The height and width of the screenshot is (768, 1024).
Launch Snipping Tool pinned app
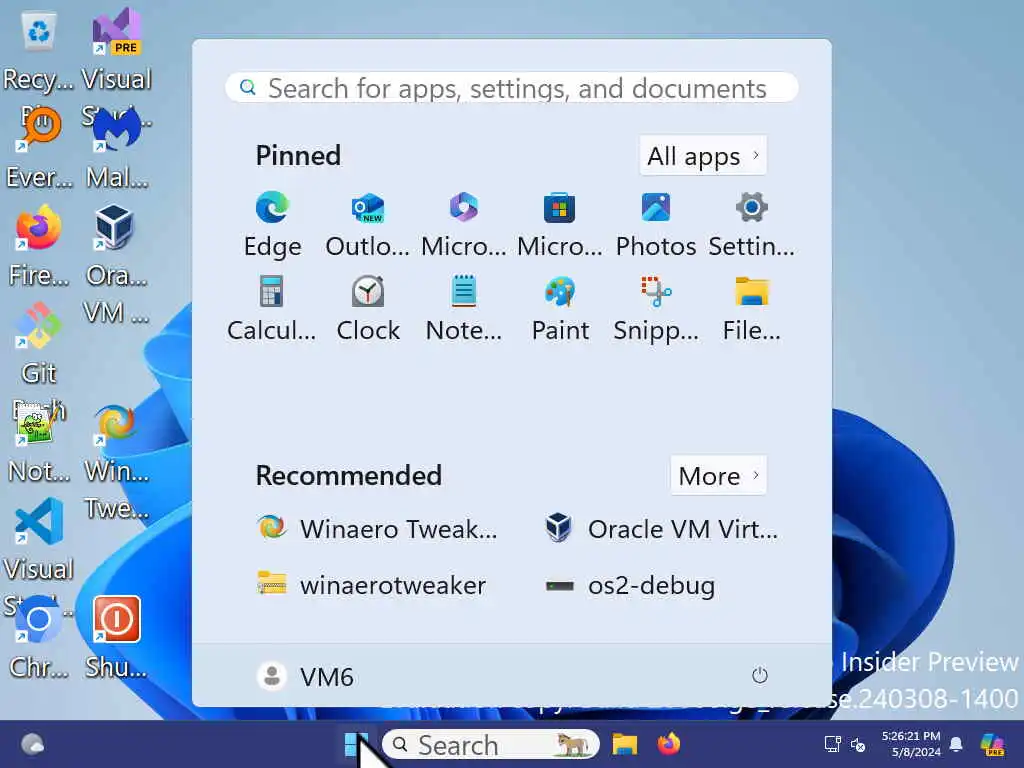pyautogui.click(x=656, y=308)
